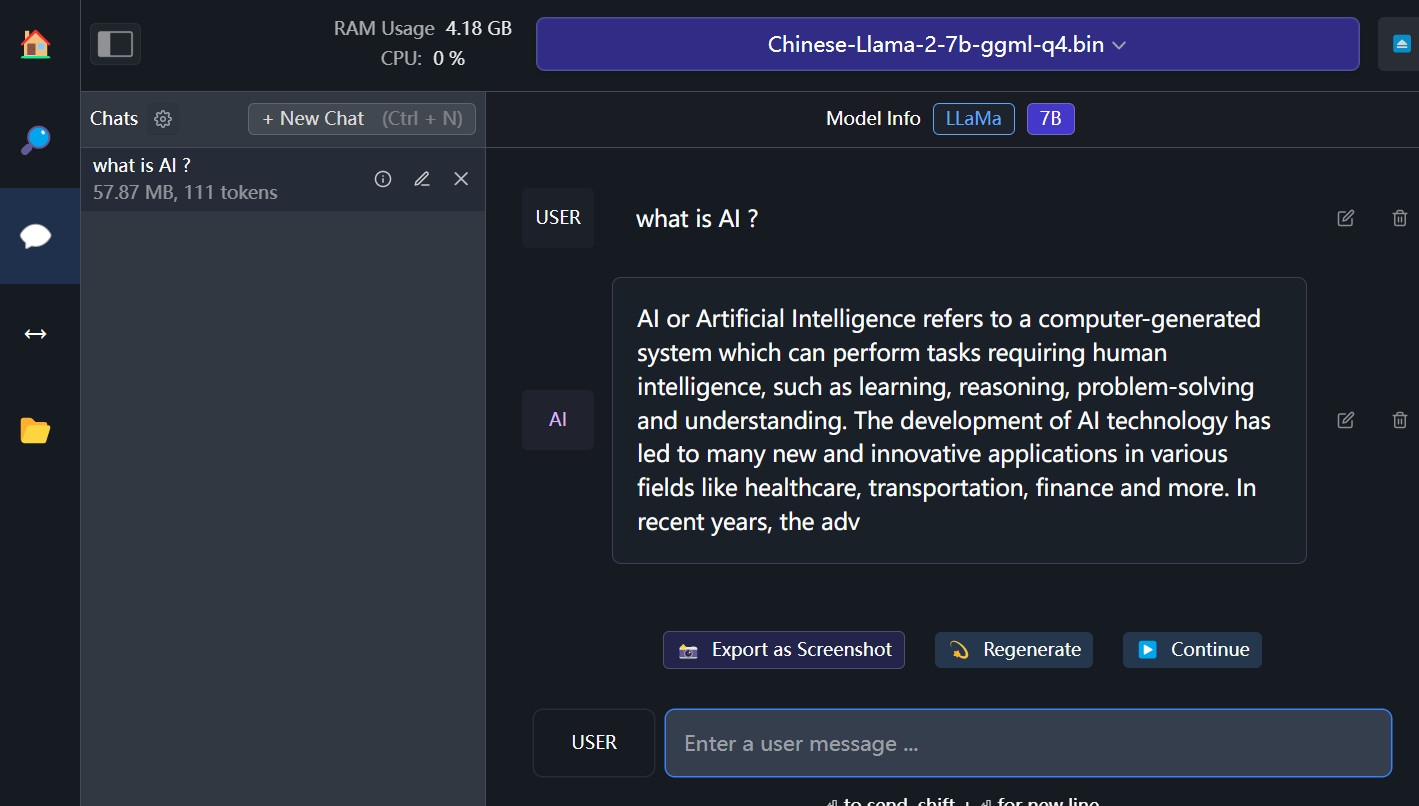The width and height of the screenshot is (1419, 806).
Task: Open the My Models folder page
Action: pyautogui.click(x=36, y=430)
